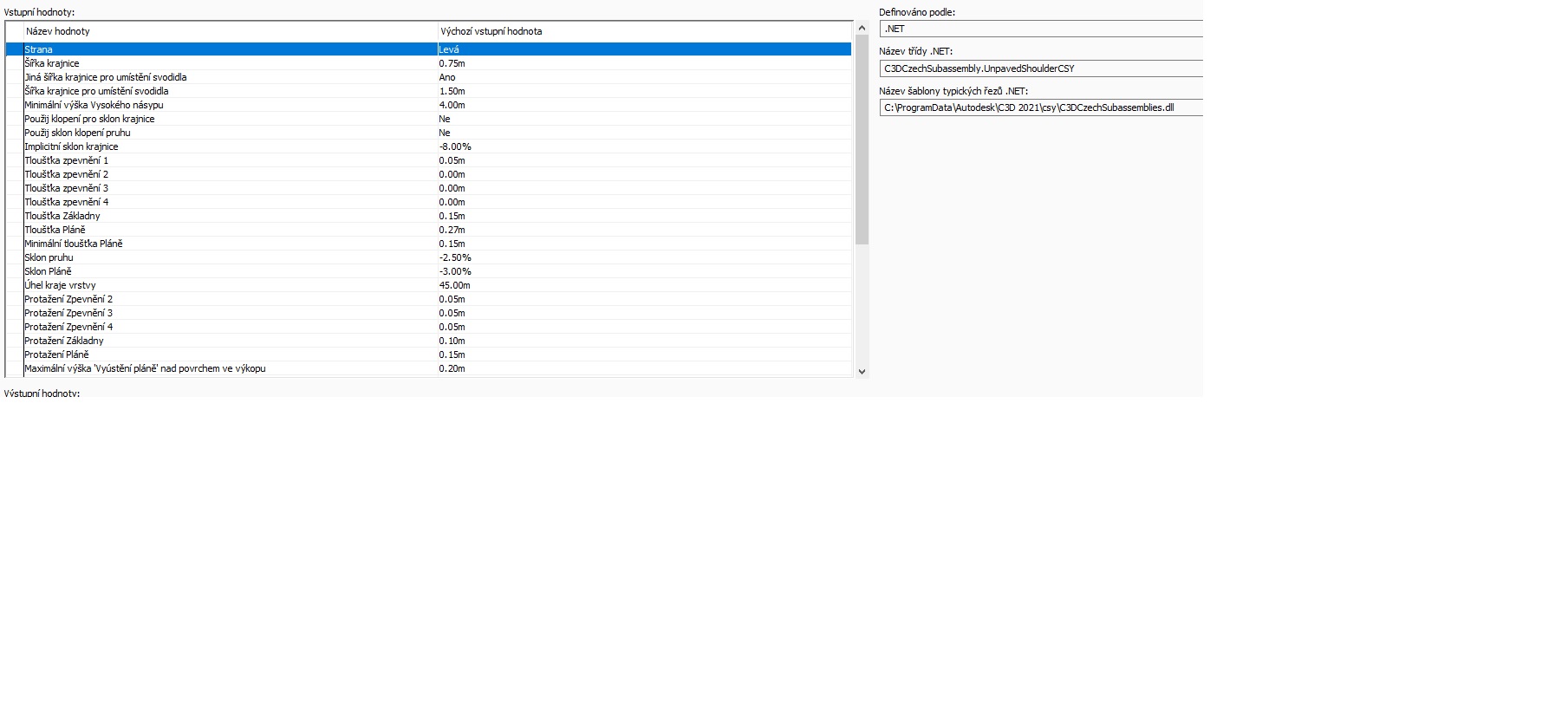Click the Šířka krajnice value 0.75m

[x=452, y=63]
